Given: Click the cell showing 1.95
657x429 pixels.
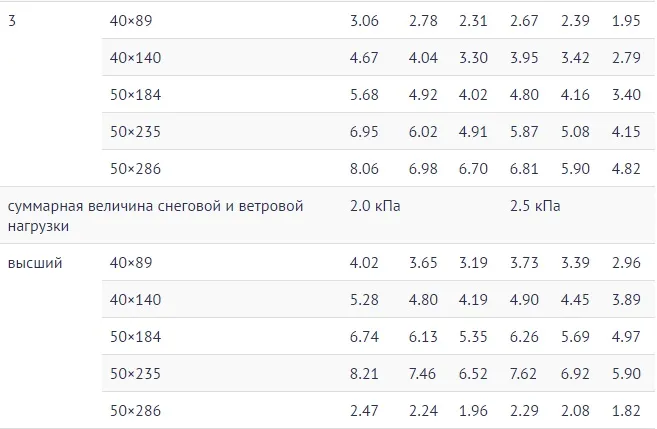Looking at the screenshot, I should tap(628, 21).
